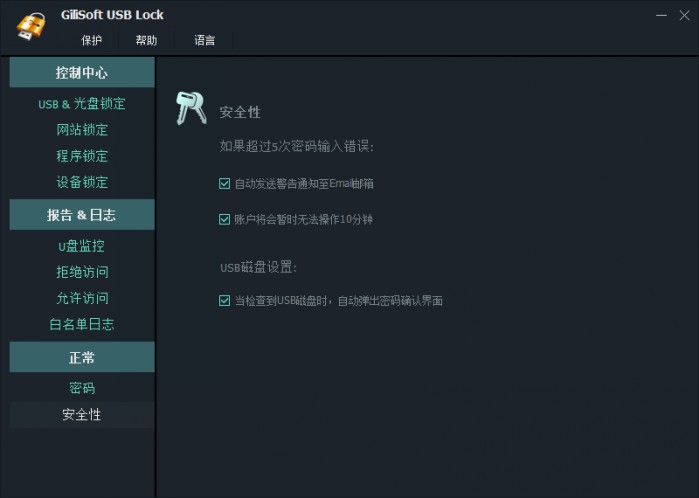Open the 保护 menu
The width and height of the screenshot is (699, 498).
(x=91, y=41)
